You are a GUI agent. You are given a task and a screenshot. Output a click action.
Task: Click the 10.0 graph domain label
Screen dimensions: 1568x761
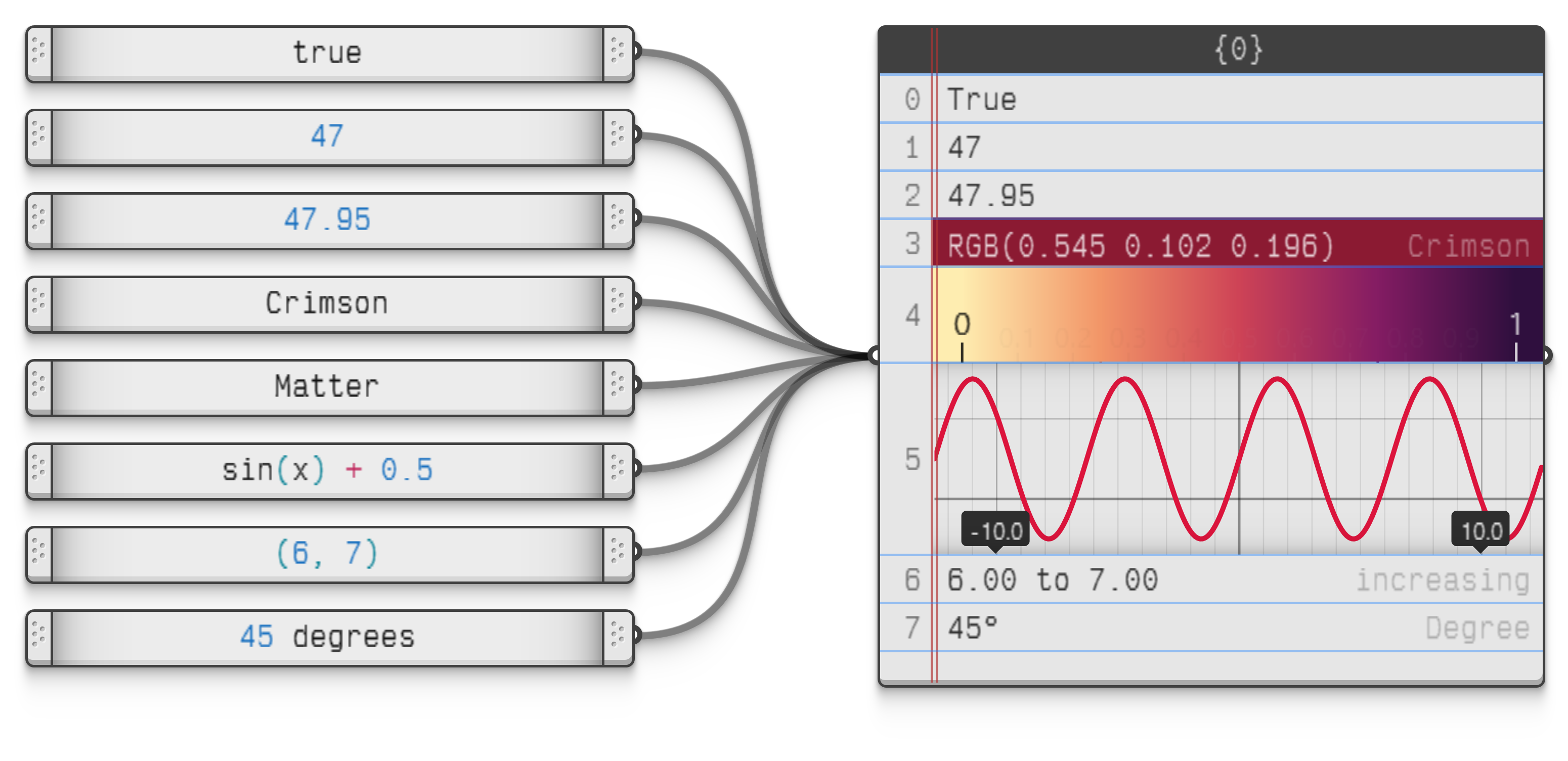coord(1481,531)
